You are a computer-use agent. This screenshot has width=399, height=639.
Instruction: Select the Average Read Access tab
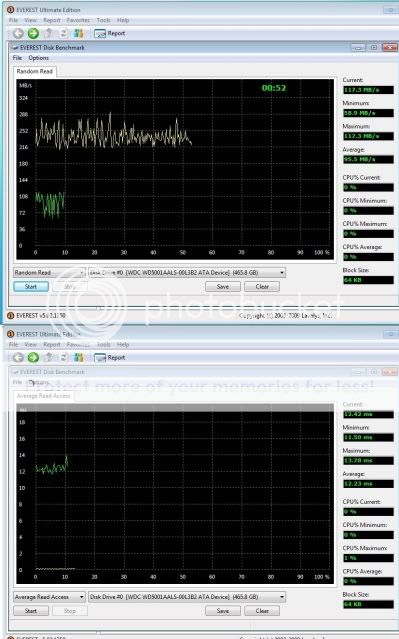(x=44, y=396)
